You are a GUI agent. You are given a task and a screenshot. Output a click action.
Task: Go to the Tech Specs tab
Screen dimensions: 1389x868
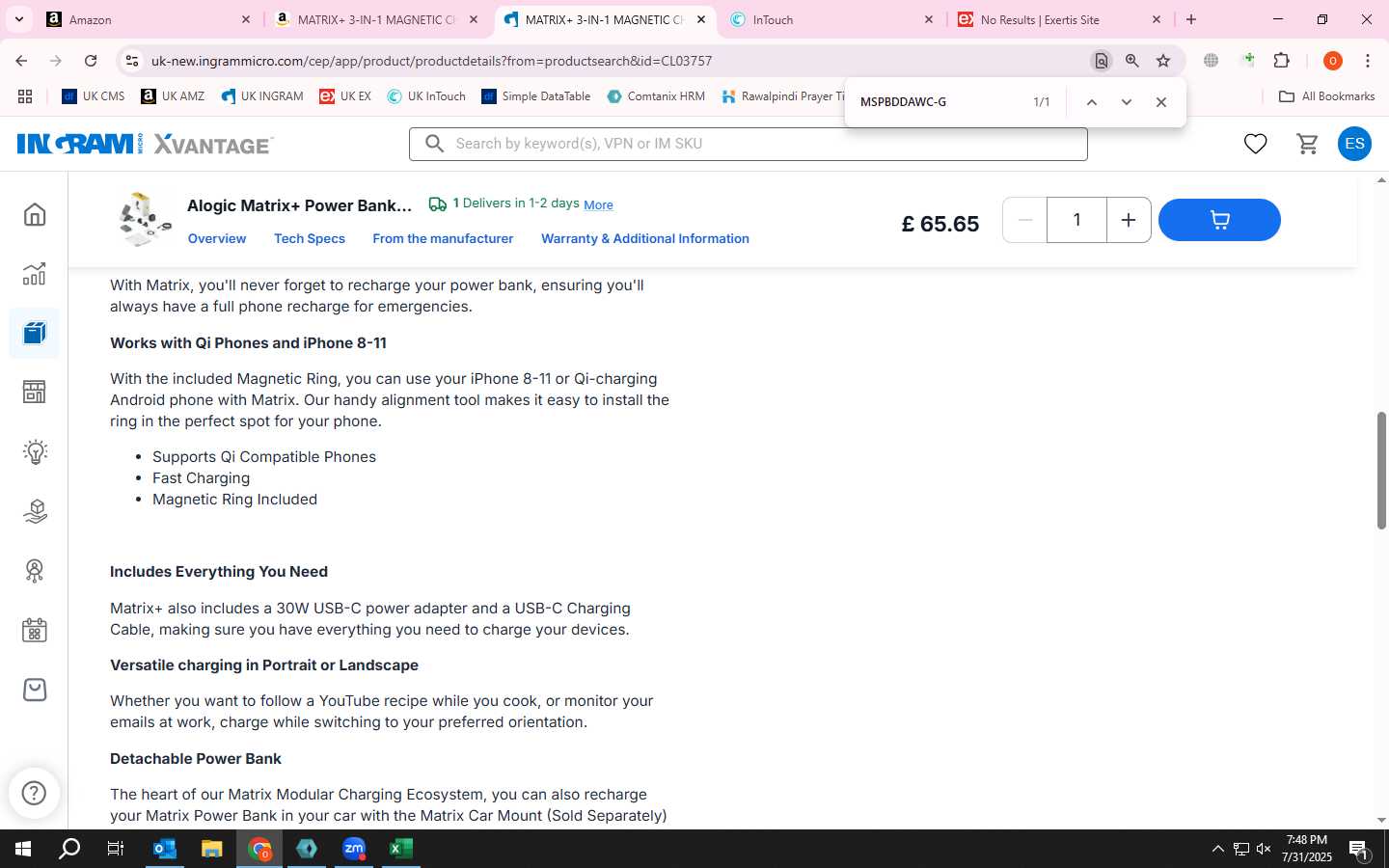pos(310,238)
